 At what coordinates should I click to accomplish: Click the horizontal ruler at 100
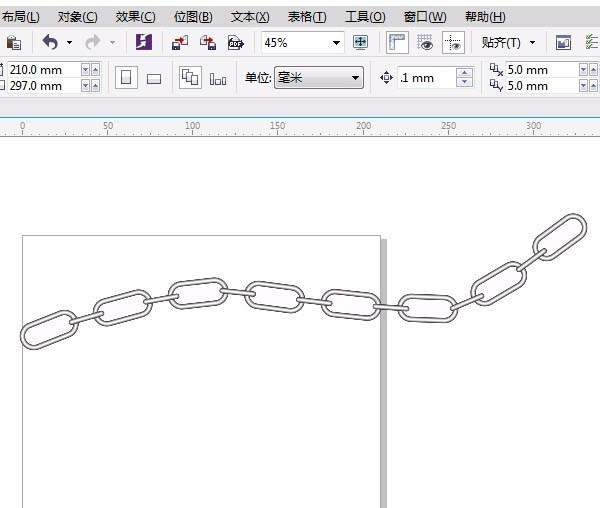[192, 125]
